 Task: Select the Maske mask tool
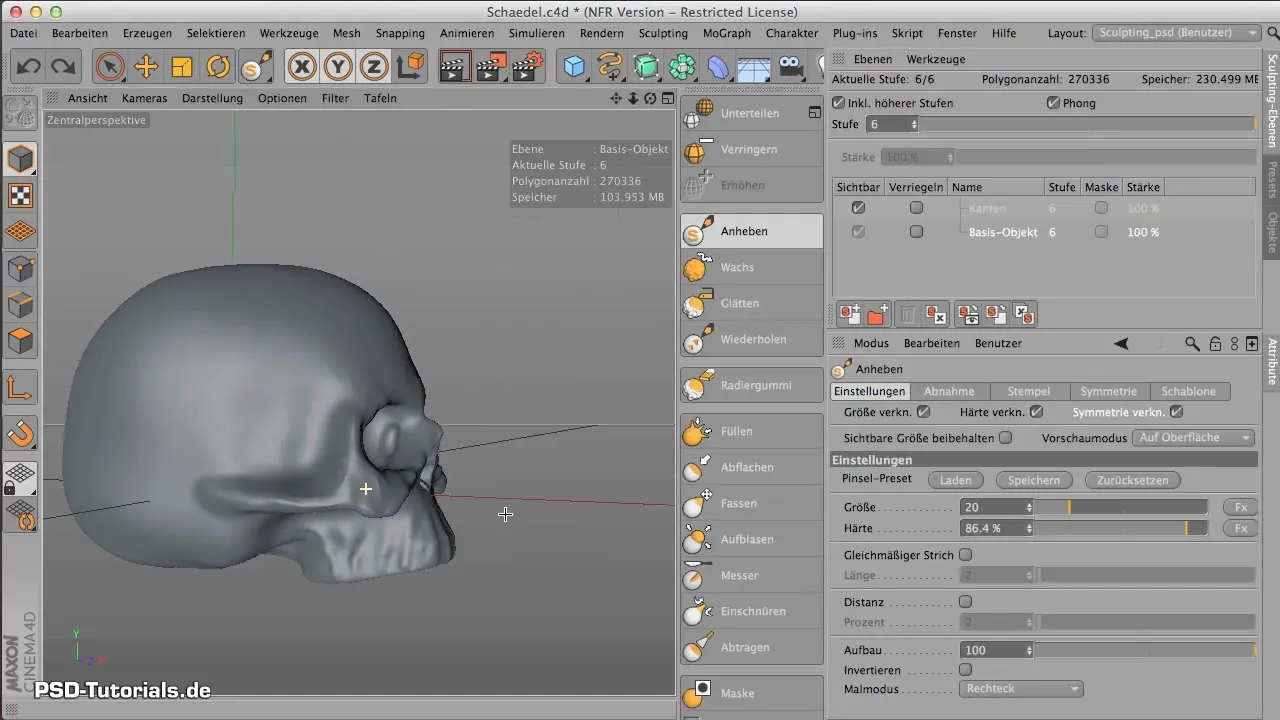point(752,693)
